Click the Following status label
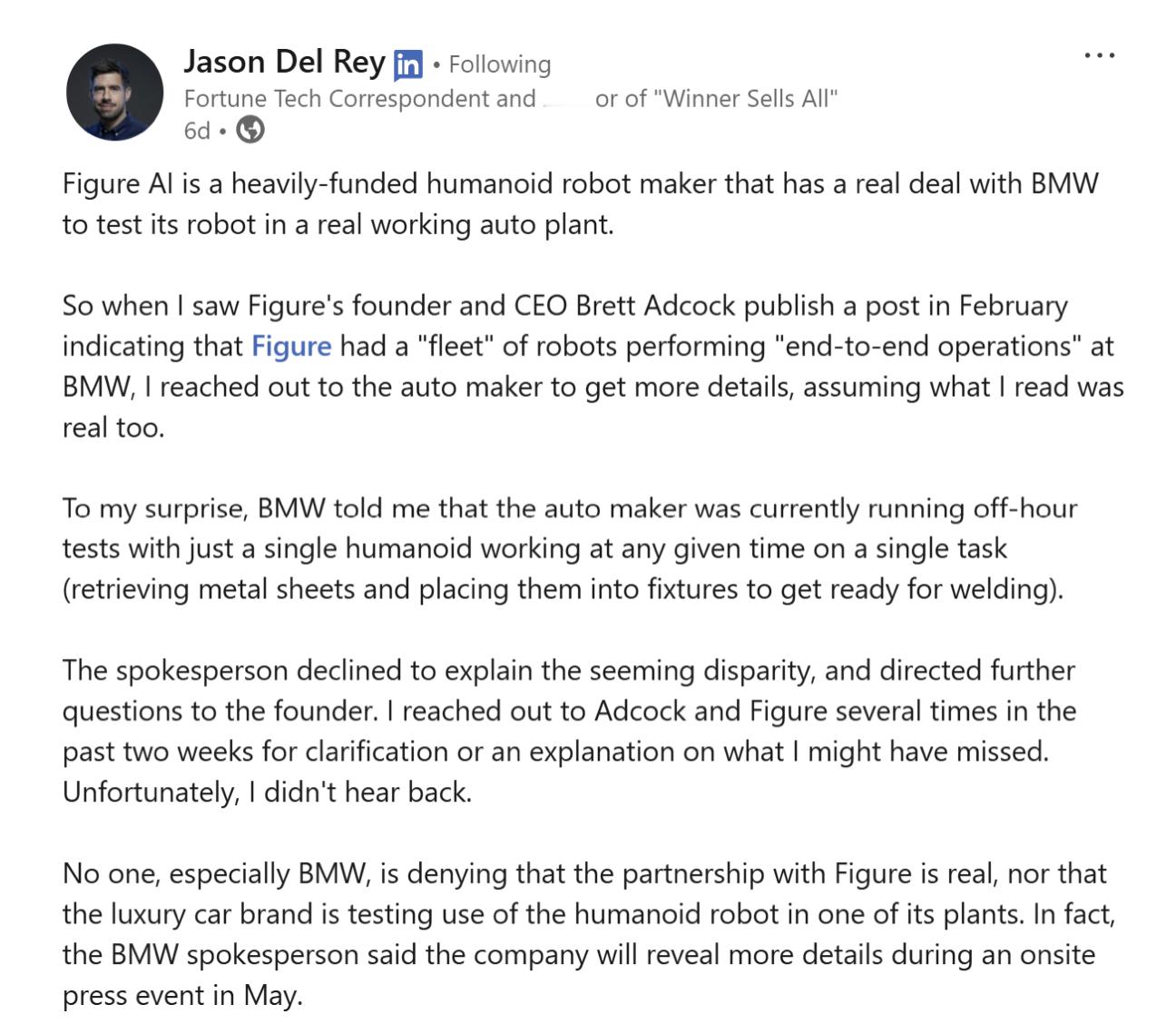The height and width of the screenshot is (1024, 1176). [x=499, y=64]
